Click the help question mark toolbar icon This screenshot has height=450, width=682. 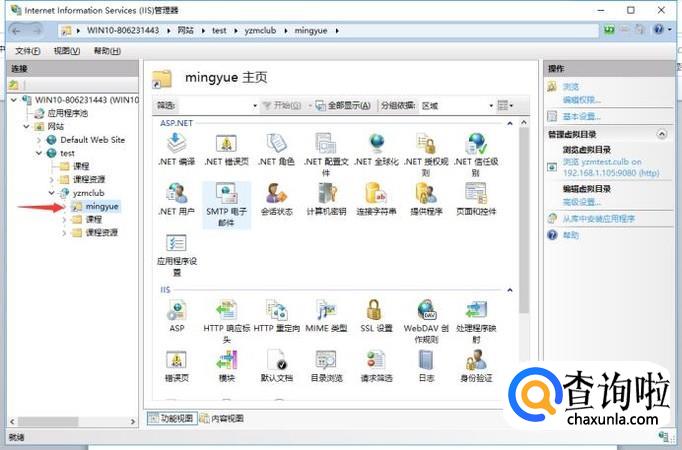(x=659, y=30)
